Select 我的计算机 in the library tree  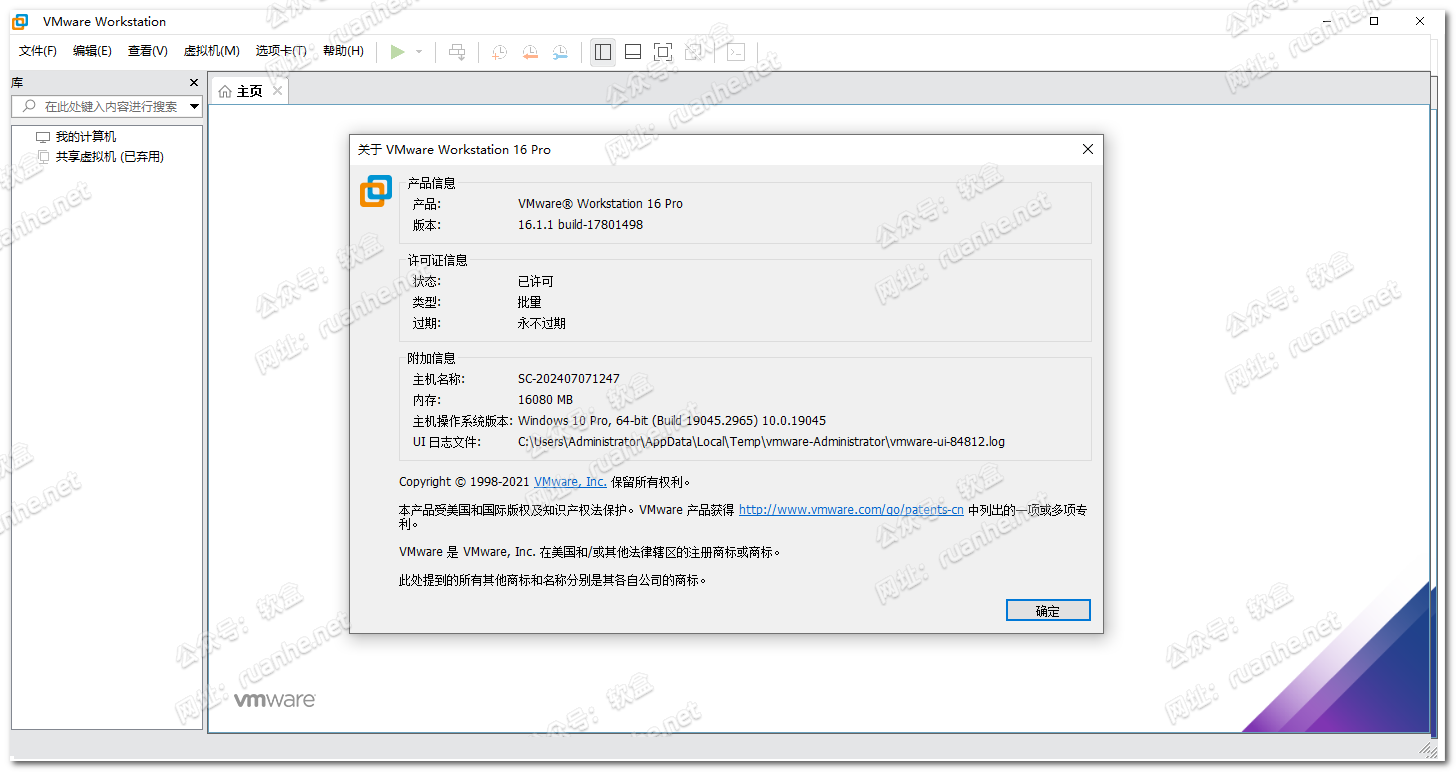[x=85, y=137]
